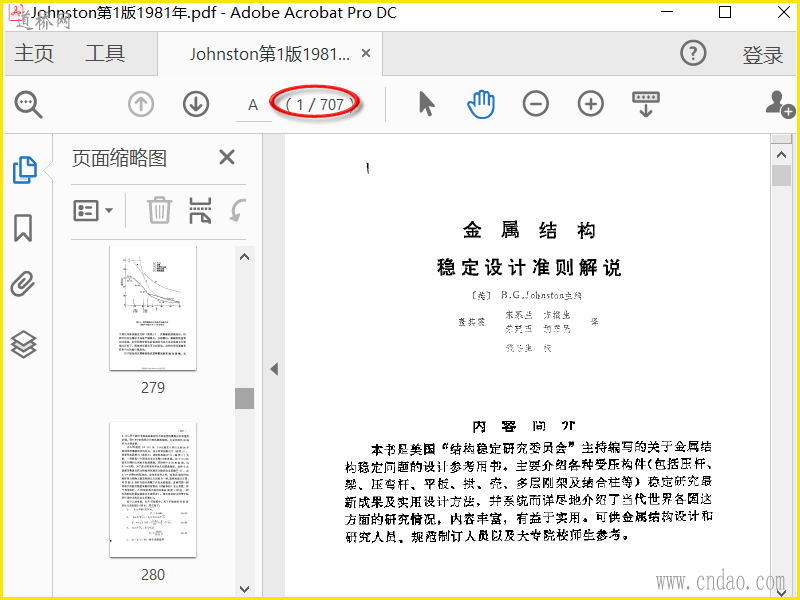Click thumbnail panel scroll up arrow
800x600 pixels.
click(244, 257)
